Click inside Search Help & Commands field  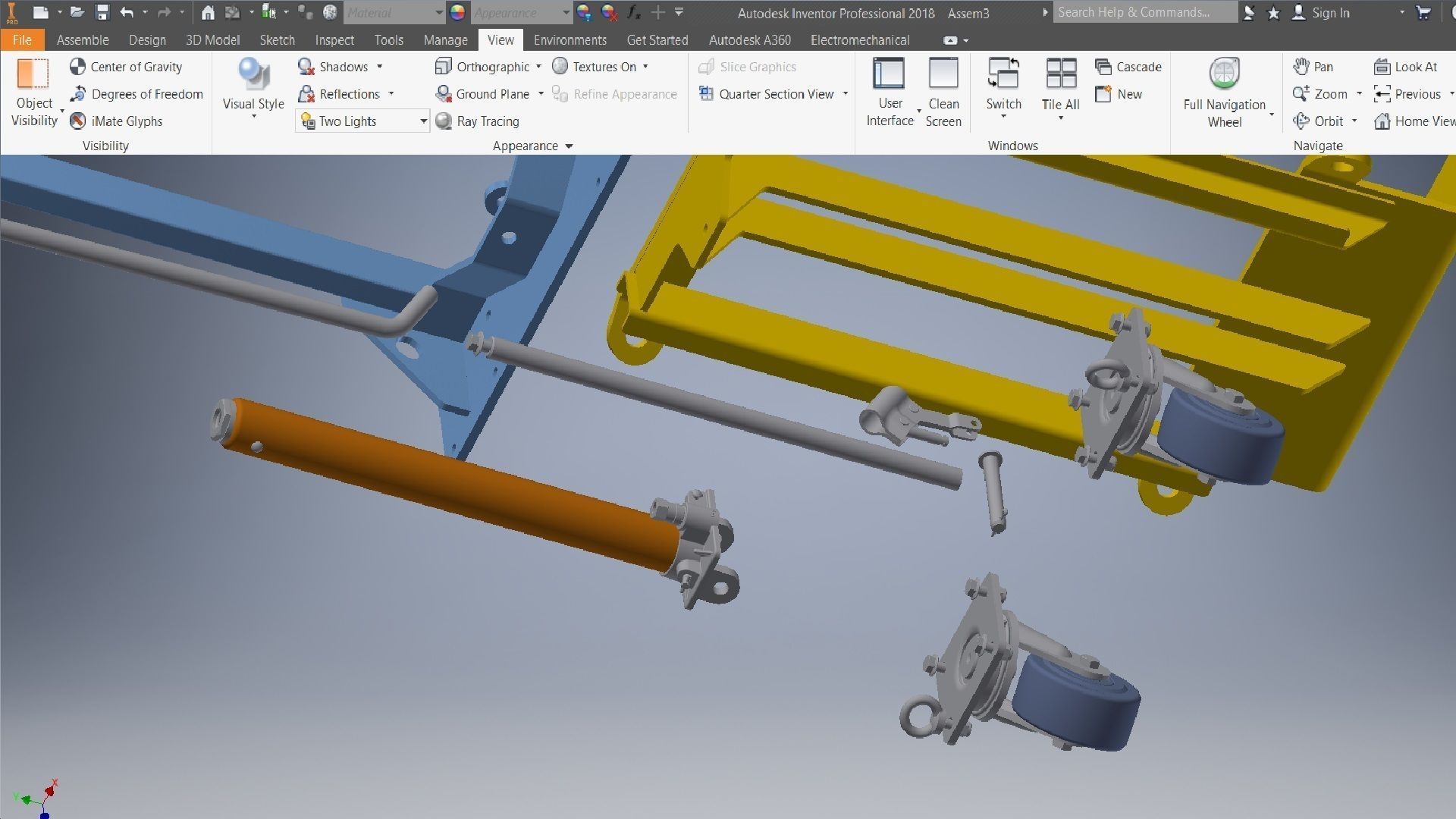click(1145, 12)
